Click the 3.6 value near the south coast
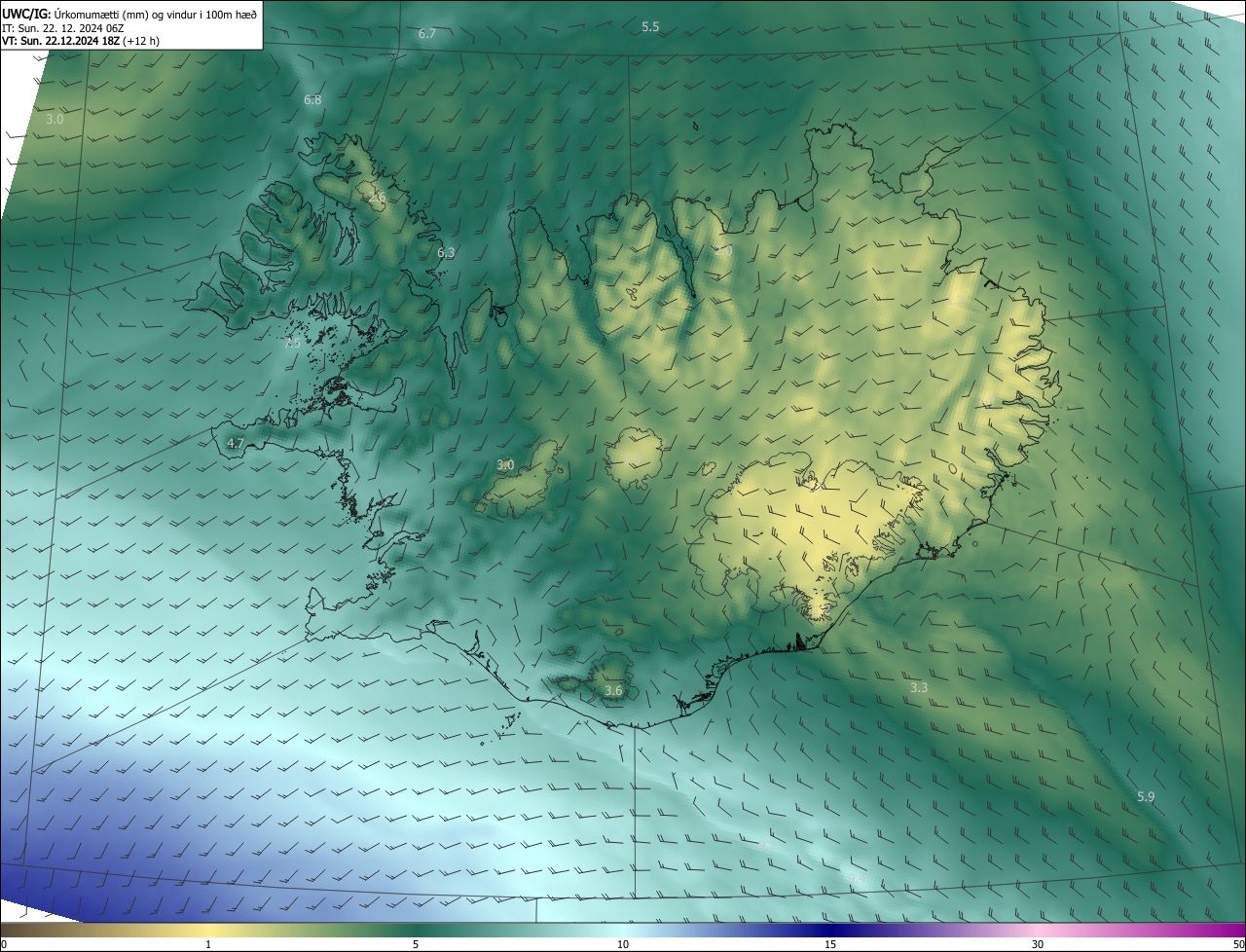This screenshot has width=1246, height=952. (x=612, y=691)
